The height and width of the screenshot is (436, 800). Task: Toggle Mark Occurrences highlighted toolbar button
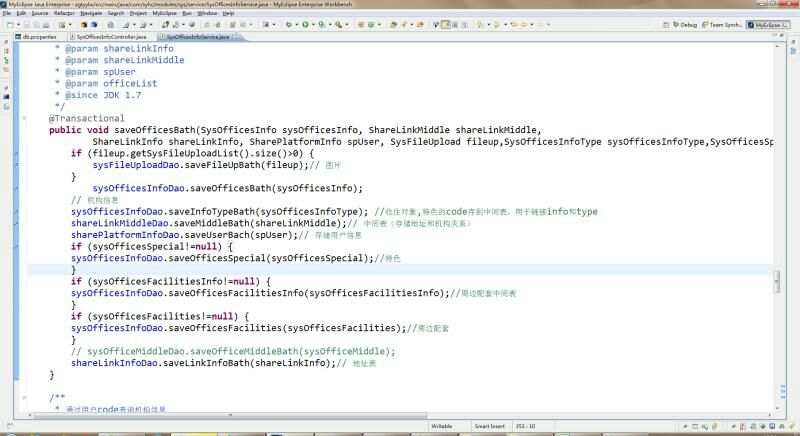click(x=448, y=23)
